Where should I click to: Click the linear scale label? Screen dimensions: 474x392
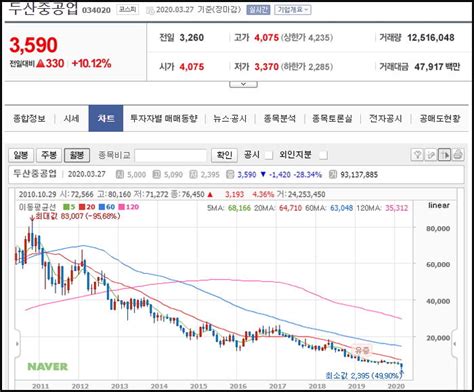[x=439, y=205]
